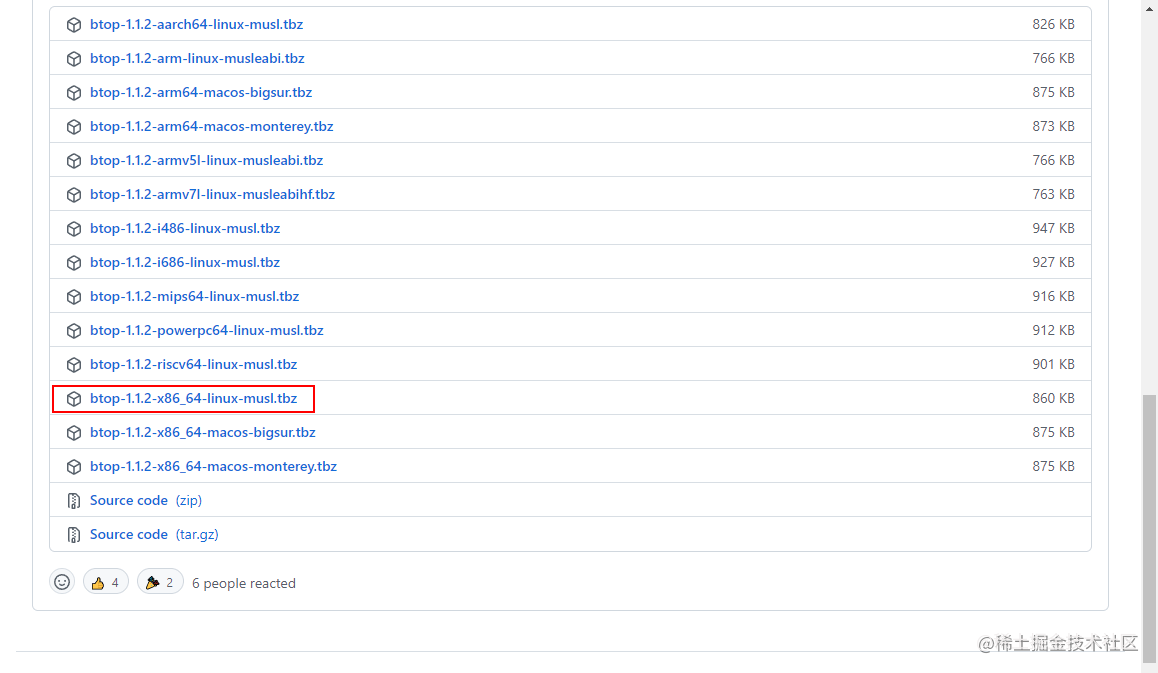Download btop-1.1.2-arm64-macos-bigsur.tbz
The width and height of the screenshot is (1158, 673).
201,92
